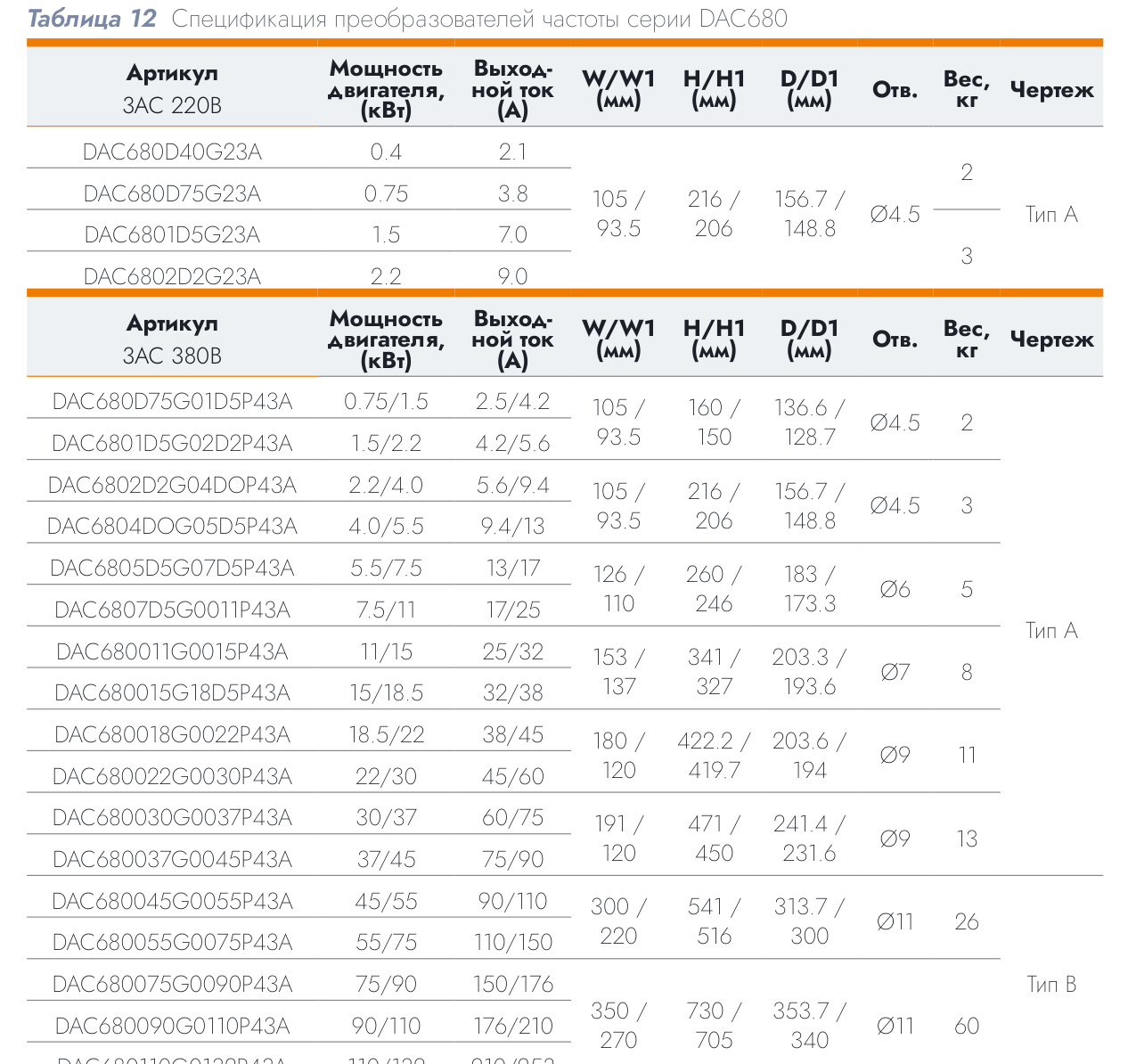The height and width of the screenshot is (1064, 1128).
Task: Select the '350 / 270' width cell
Action: (618, 1026)
